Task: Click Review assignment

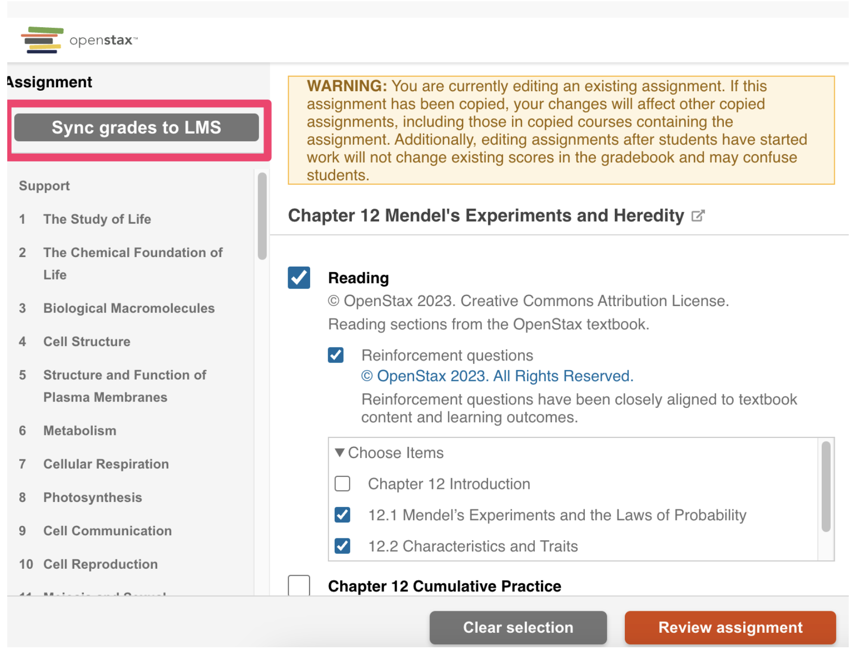Action: 729,627
